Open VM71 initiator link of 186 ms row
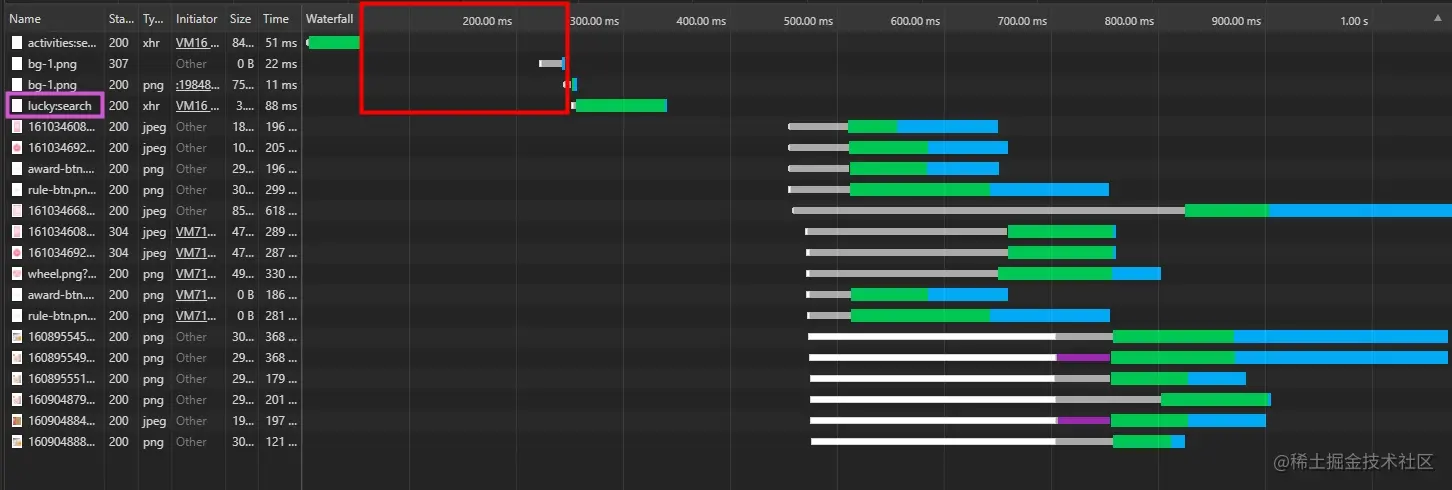Image resolution: width=1452 pixels, height=490 pixels. tap(196, 295)
